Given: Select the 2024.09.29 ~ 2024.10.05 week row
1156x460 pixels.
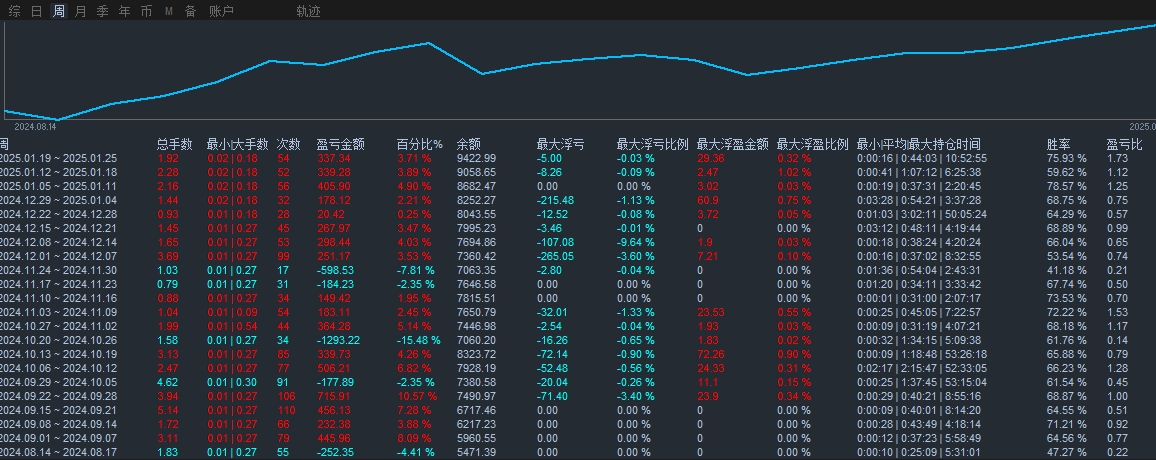Looking at the screenshot, I should tap(578, 382).
